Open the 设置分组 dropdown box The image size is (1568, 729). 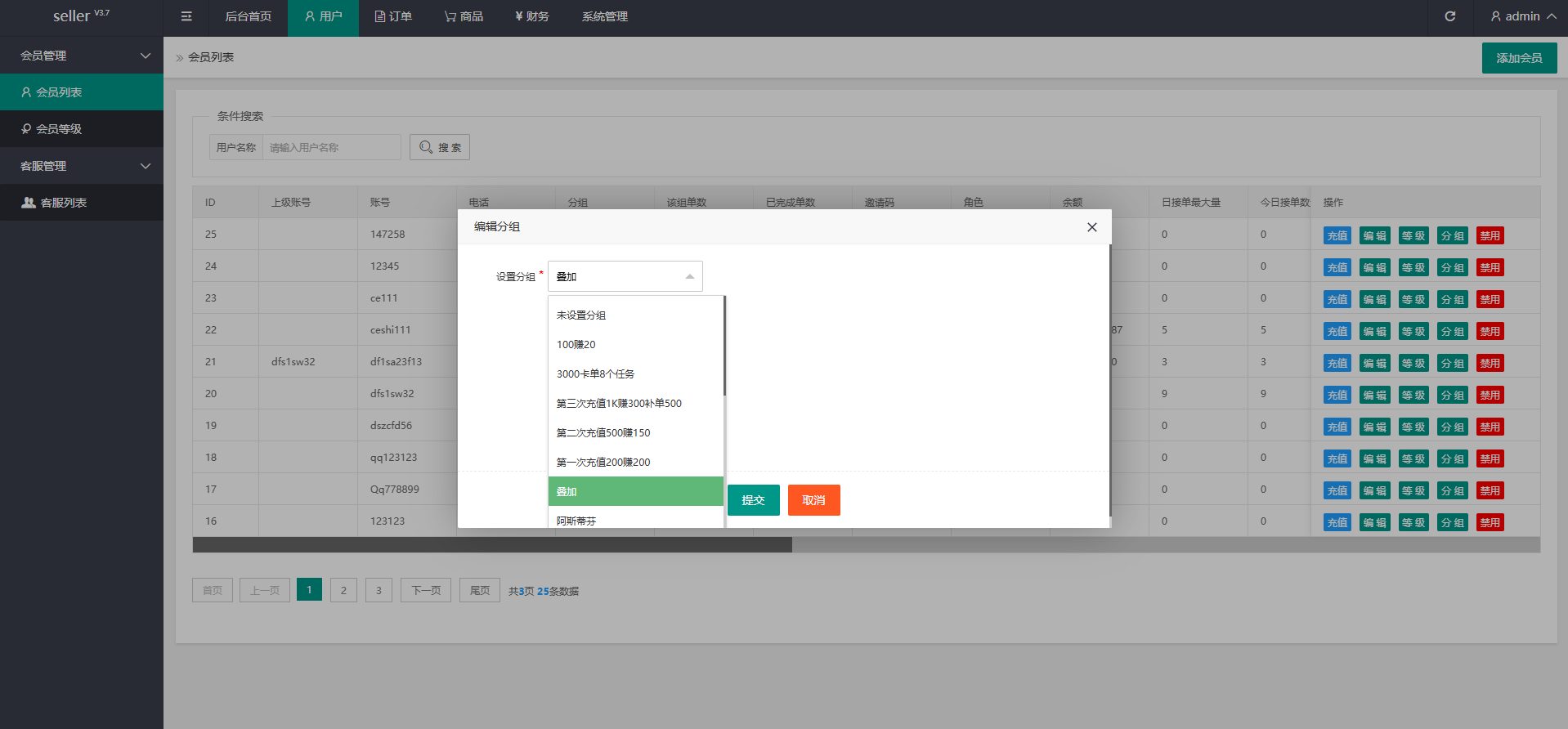(625, 276)
